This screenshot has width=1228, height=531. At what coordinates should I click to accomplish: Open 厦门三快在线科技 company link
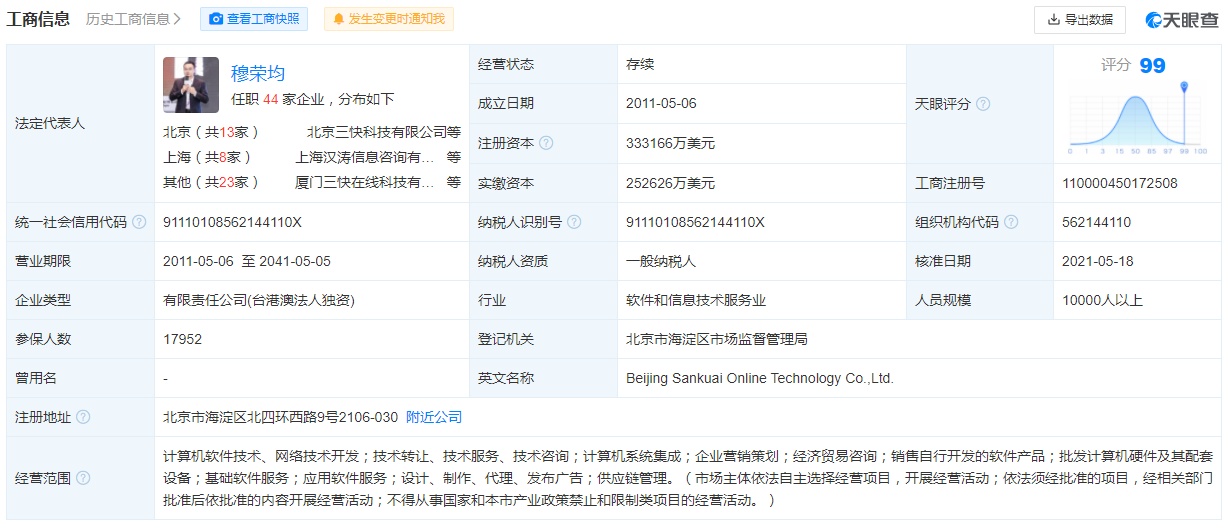point(365,182)
